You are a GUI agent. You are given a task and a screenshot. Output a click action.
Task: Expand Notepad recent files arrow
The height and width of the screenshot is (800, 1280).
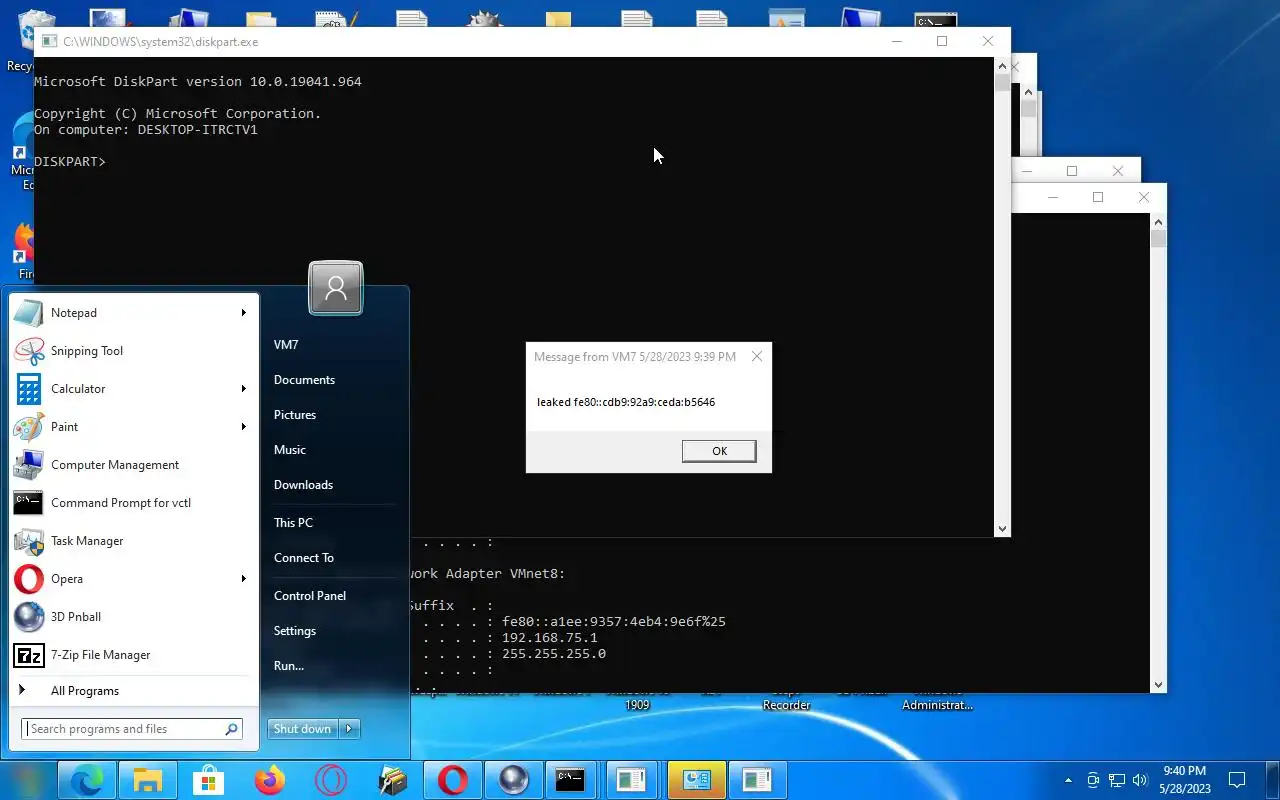[243, 313]
